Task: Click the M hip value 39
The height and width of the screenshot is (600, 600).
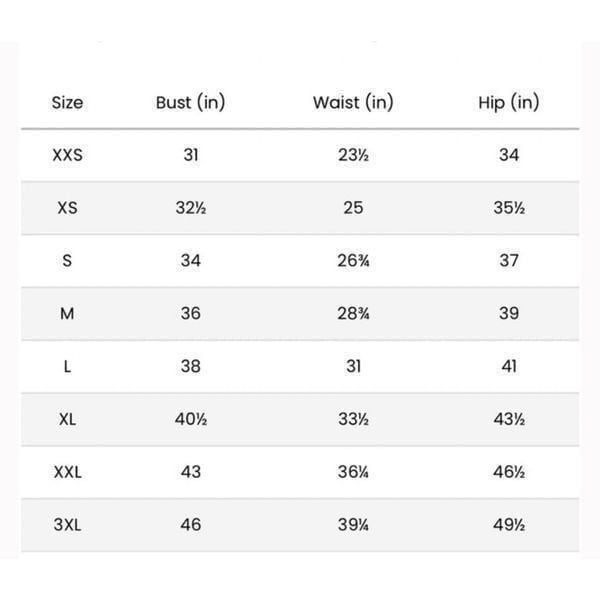Action: [x=509, y=313]
